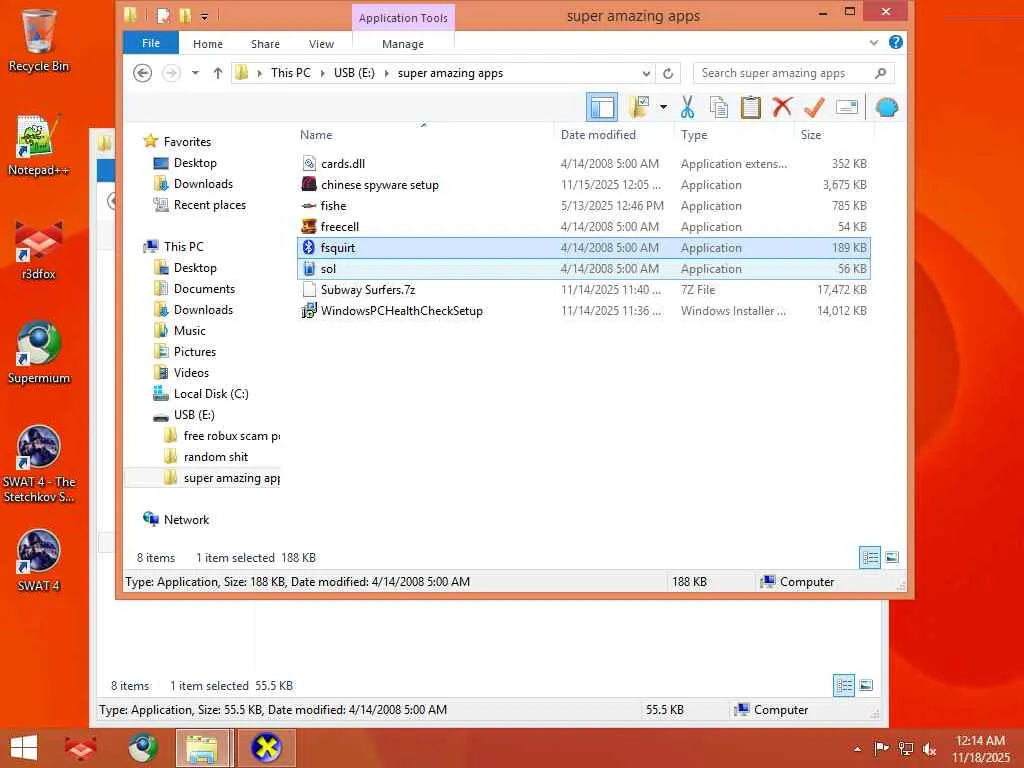Select the cards.dll file

[x=583, y=164]
